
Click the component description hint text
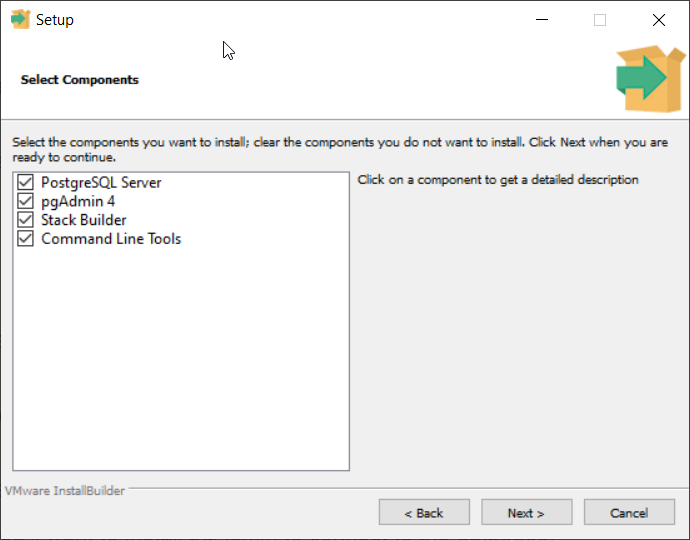(497, 180)
